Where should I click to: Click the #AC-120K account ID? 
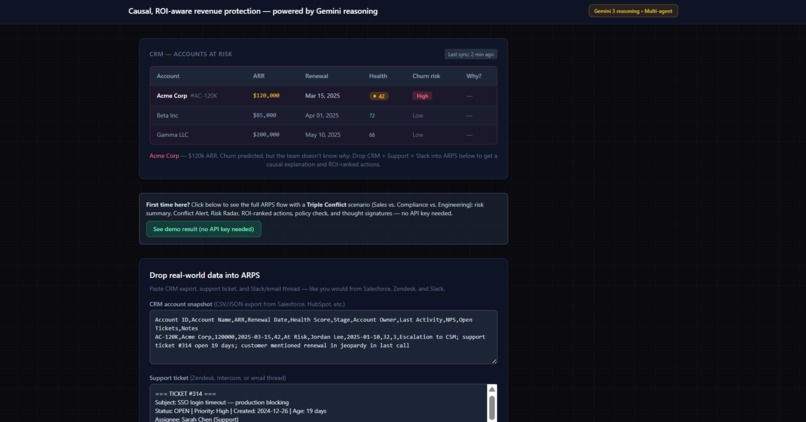point(204,96)
